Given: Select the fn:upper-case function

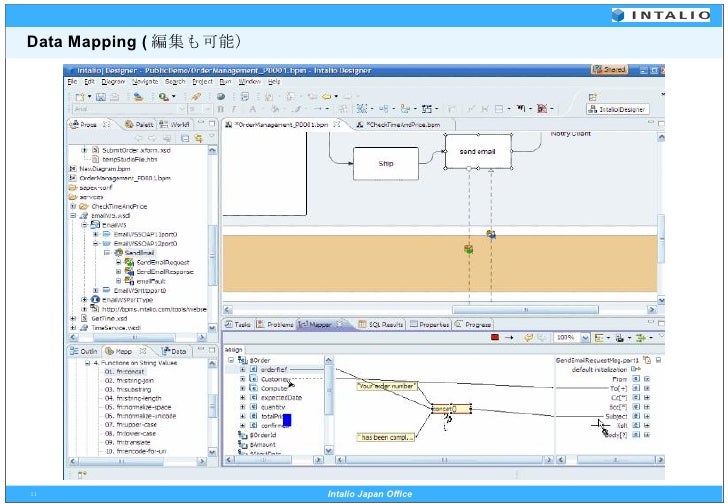Looking at the screenshot, I should (130, 425).
